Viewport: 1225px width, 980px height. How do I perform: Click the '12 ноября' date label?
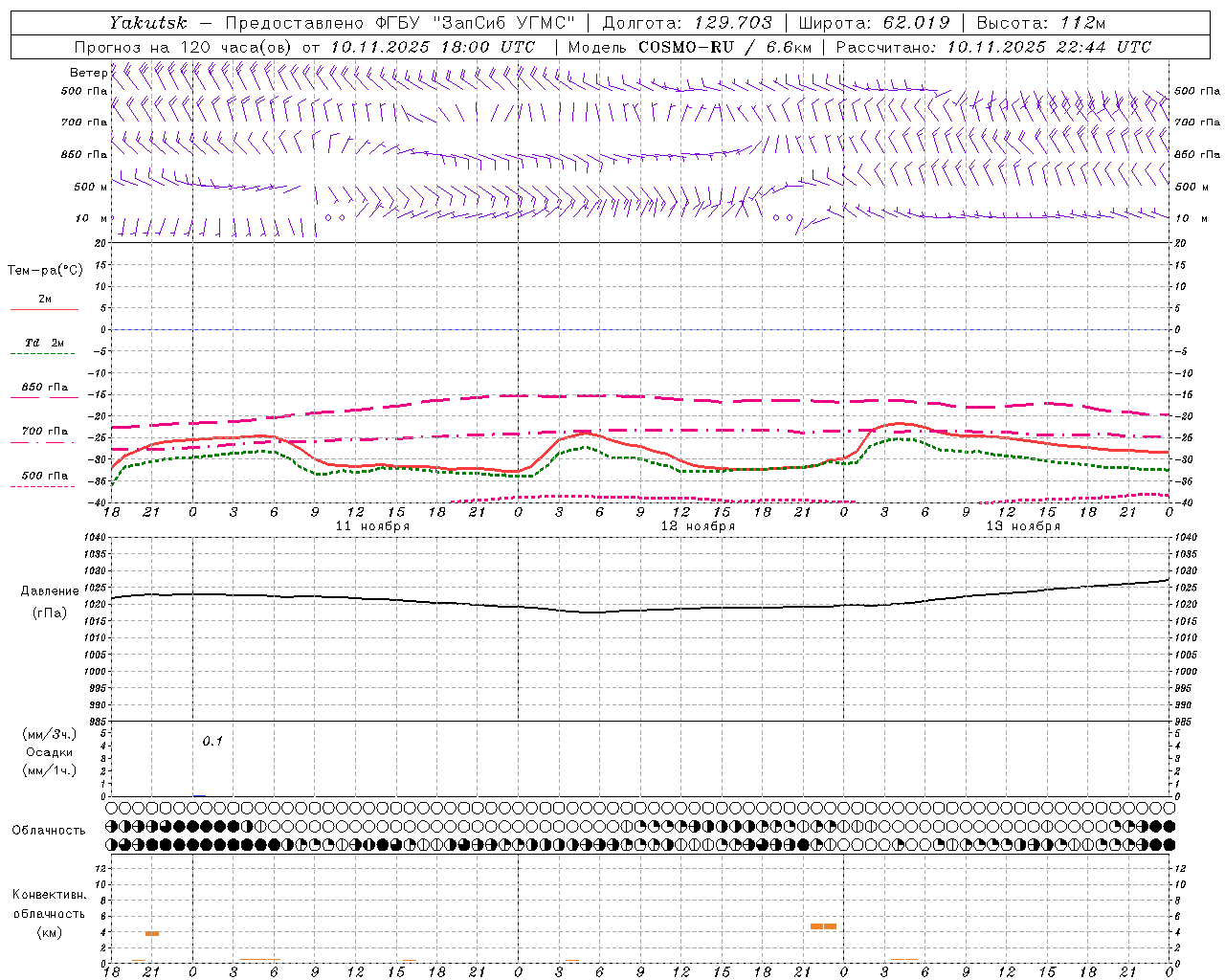(x=698, y=526)
